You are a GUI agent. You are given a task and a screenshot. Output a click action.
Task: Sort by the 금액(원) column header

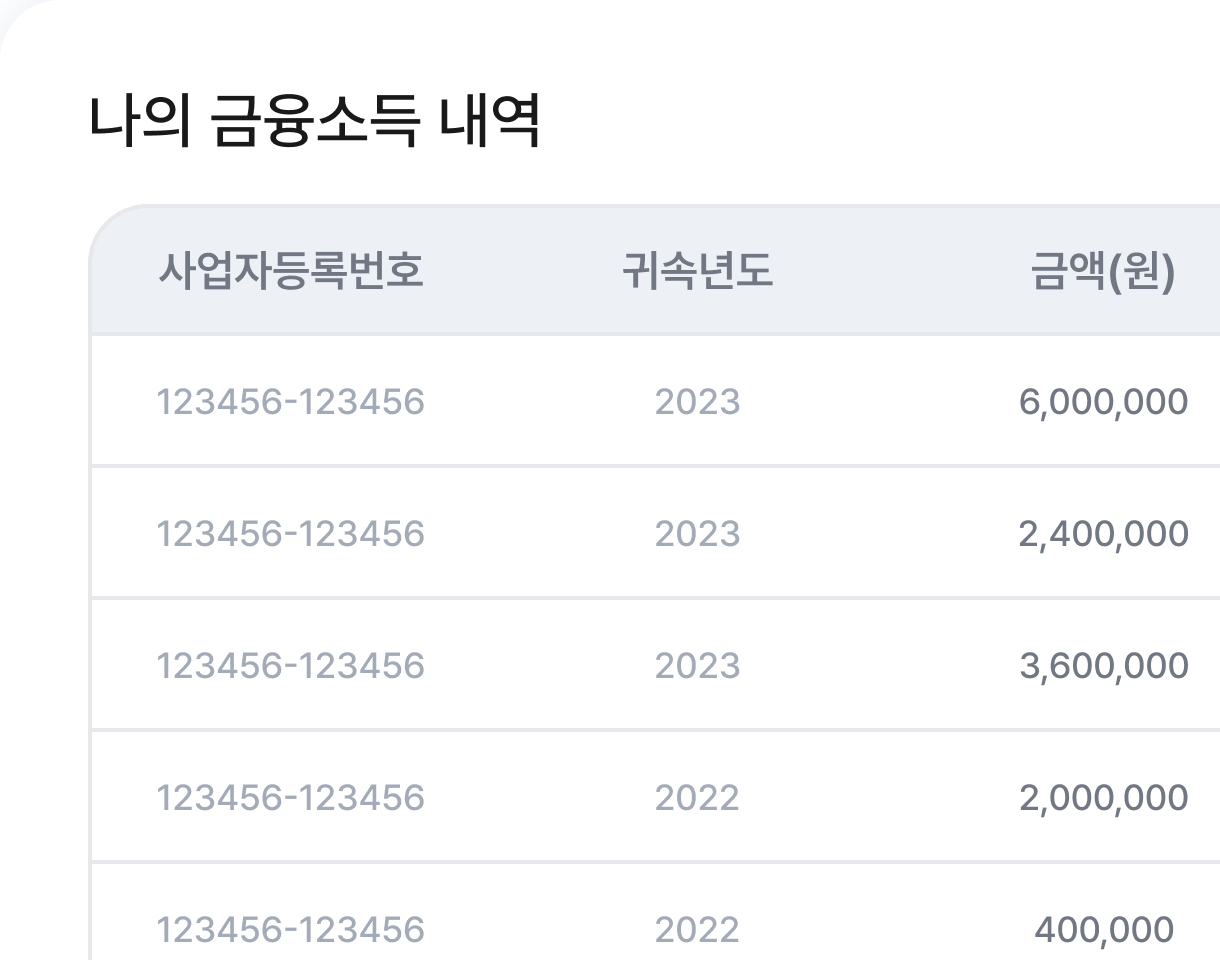(x=1103, y=271)
